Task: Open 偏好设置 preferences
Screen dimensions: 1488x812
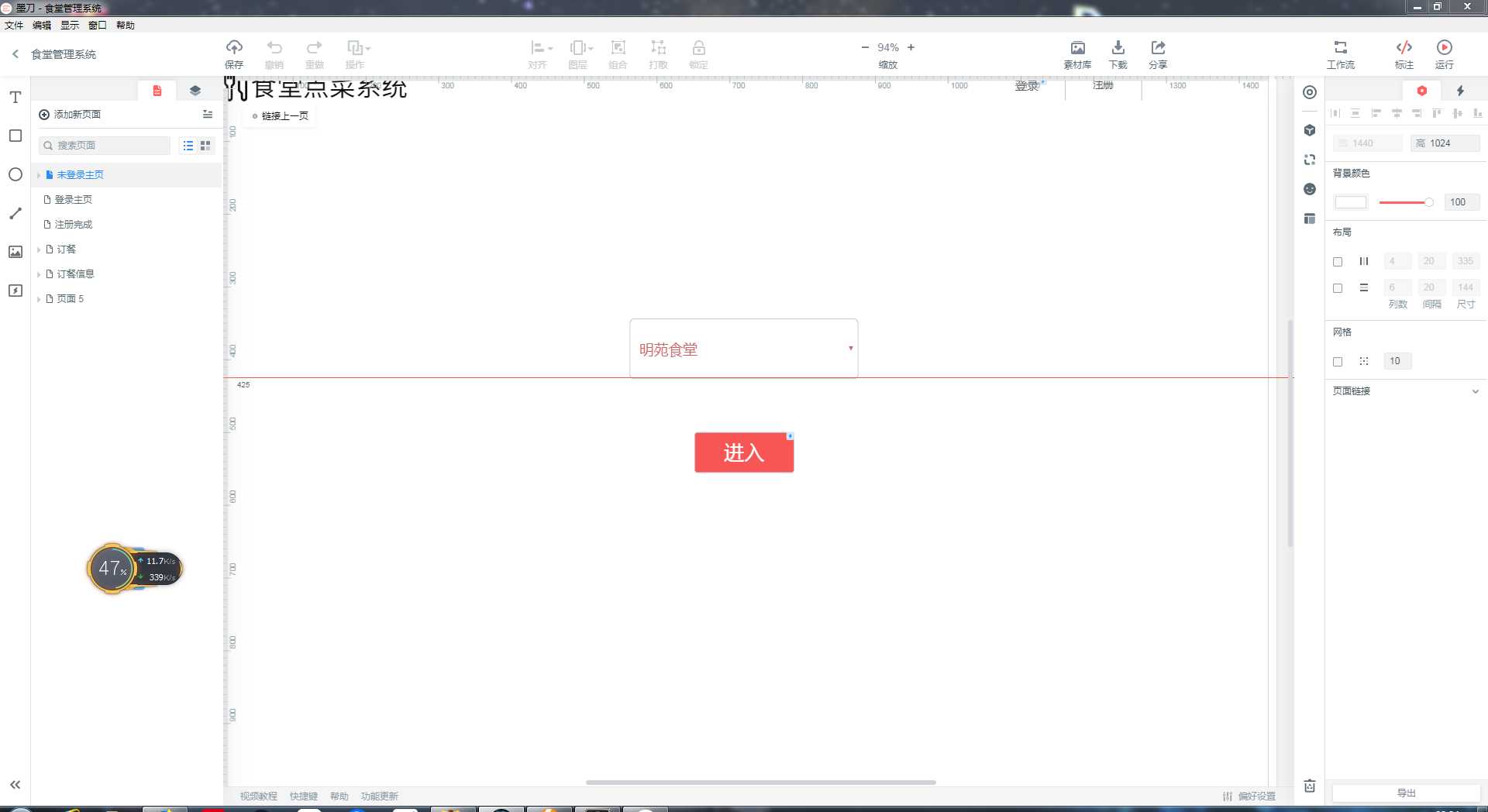Action: (1249, 797)
